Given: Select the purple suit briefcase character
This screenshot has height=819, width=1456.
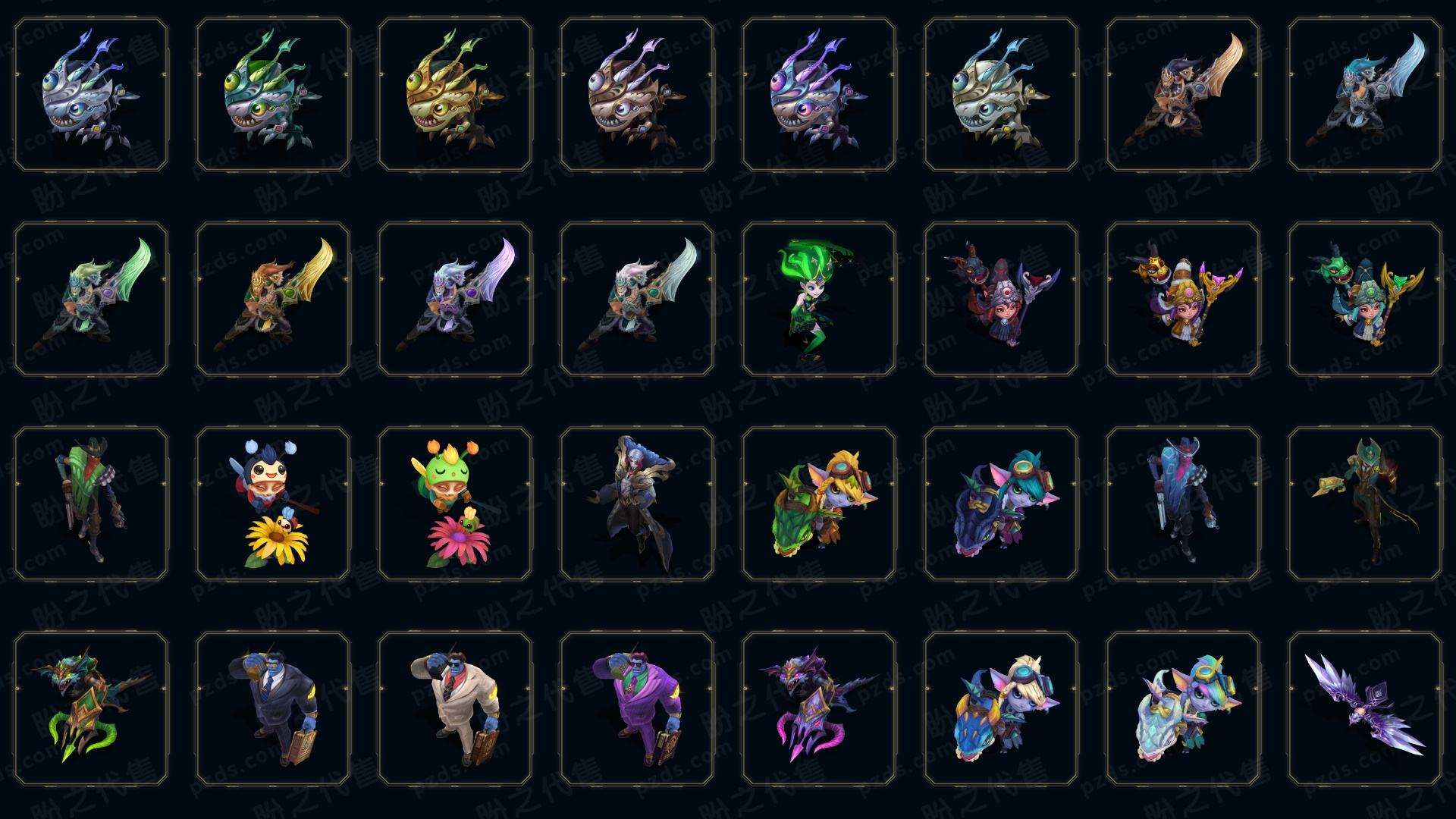Looking at the screenshot, I should pyautogui.click(x=637, y=708).
